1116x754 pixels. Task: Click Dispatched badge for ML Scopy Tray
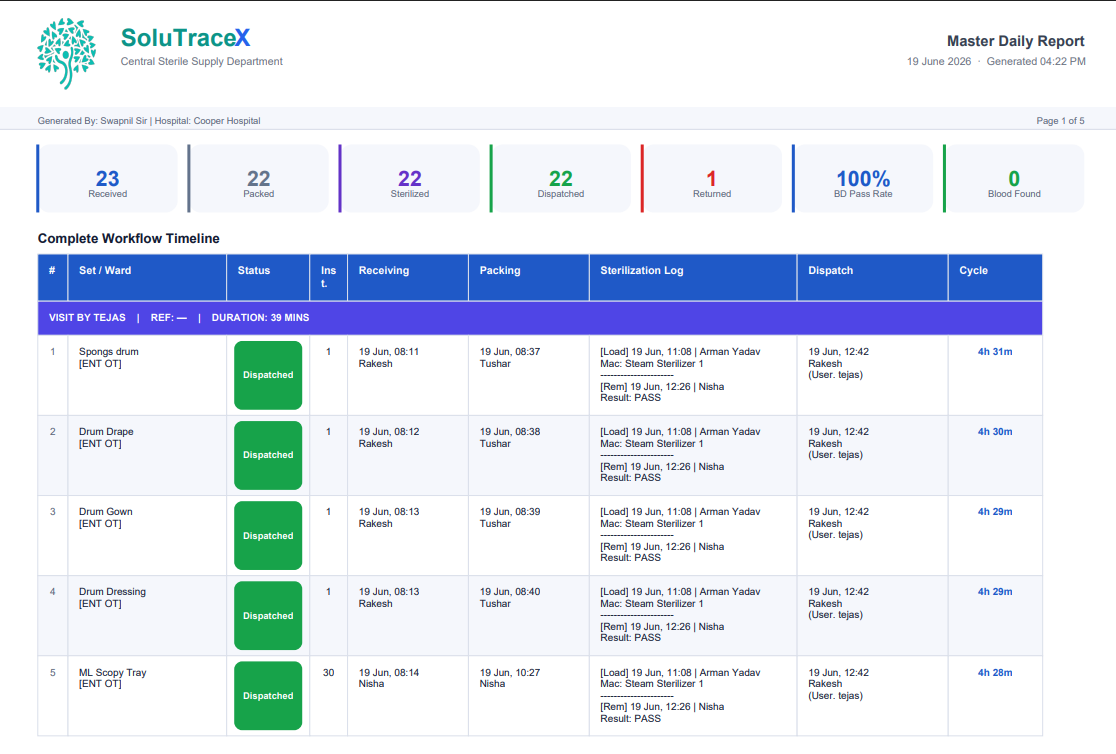pyautogui.click(x=268, y=696)
